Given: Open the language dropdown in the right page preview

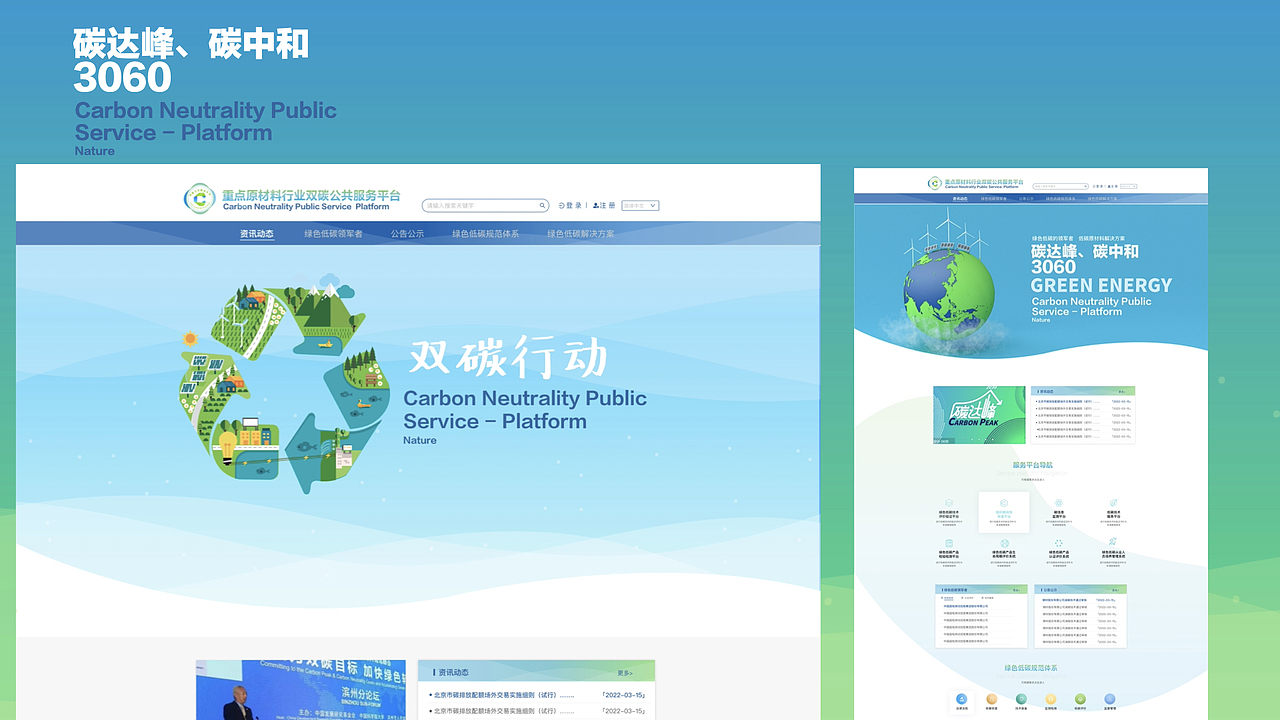Looking at the screenshot, I should coord(1129,186).
